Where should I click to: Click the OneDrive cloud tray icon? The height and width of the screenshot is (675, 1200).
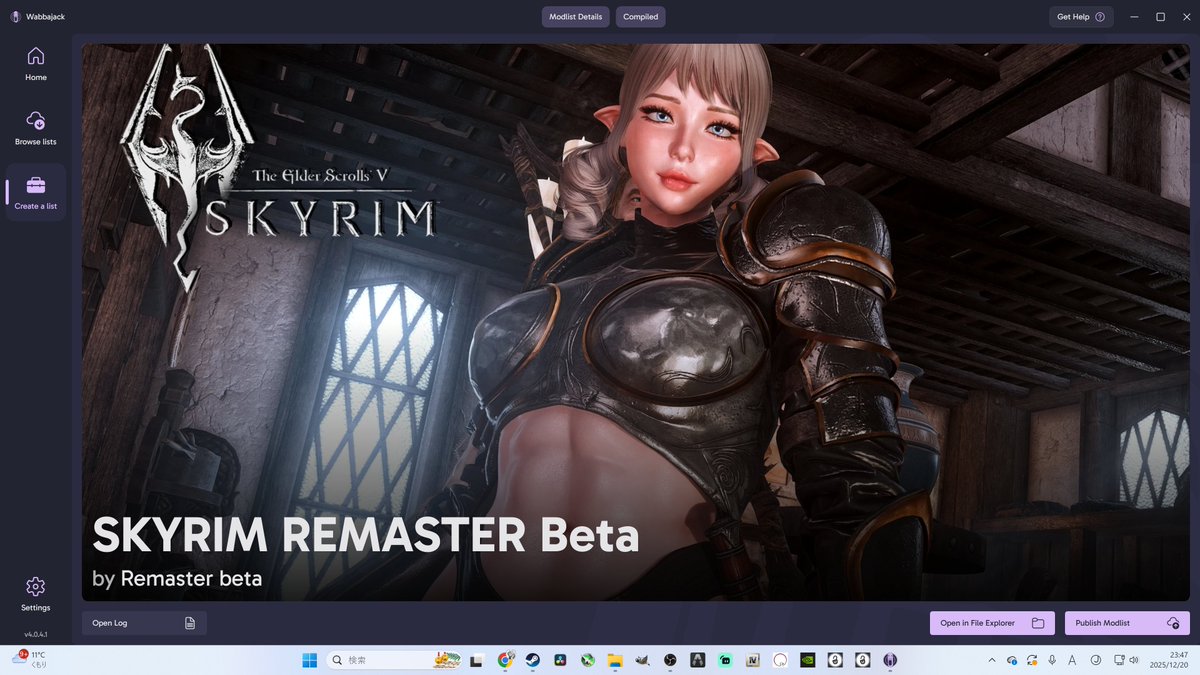click(1012, 660)
